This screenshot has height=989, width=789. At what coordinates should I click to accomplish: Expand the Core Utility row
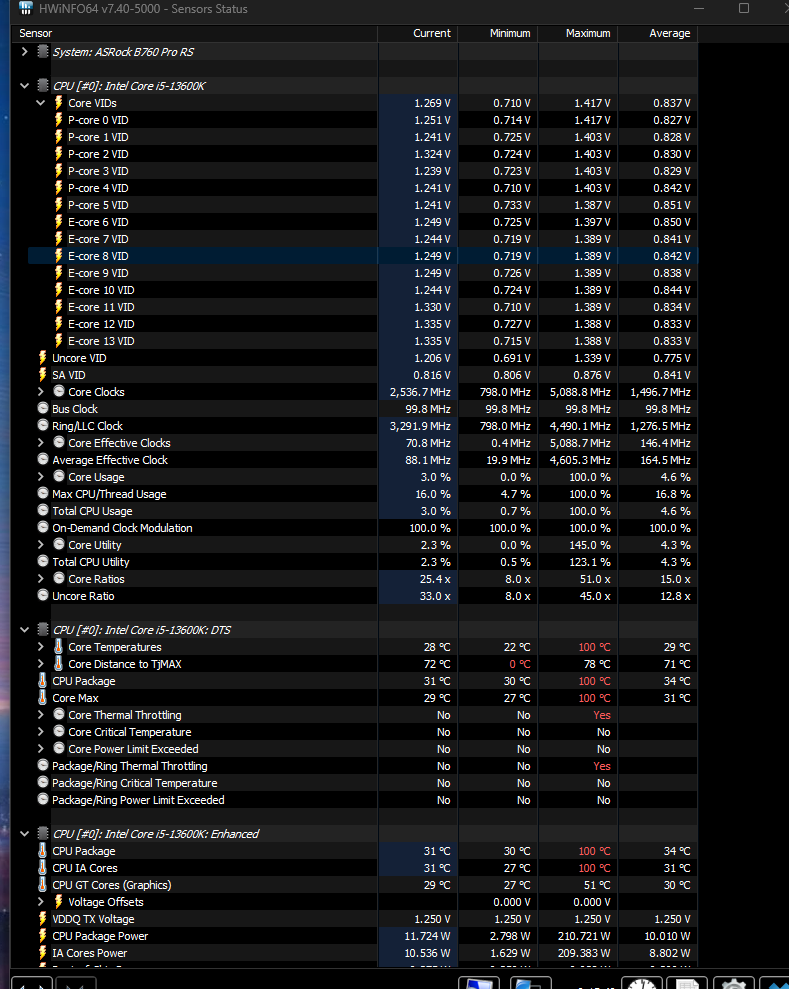[x=41, y=544]
